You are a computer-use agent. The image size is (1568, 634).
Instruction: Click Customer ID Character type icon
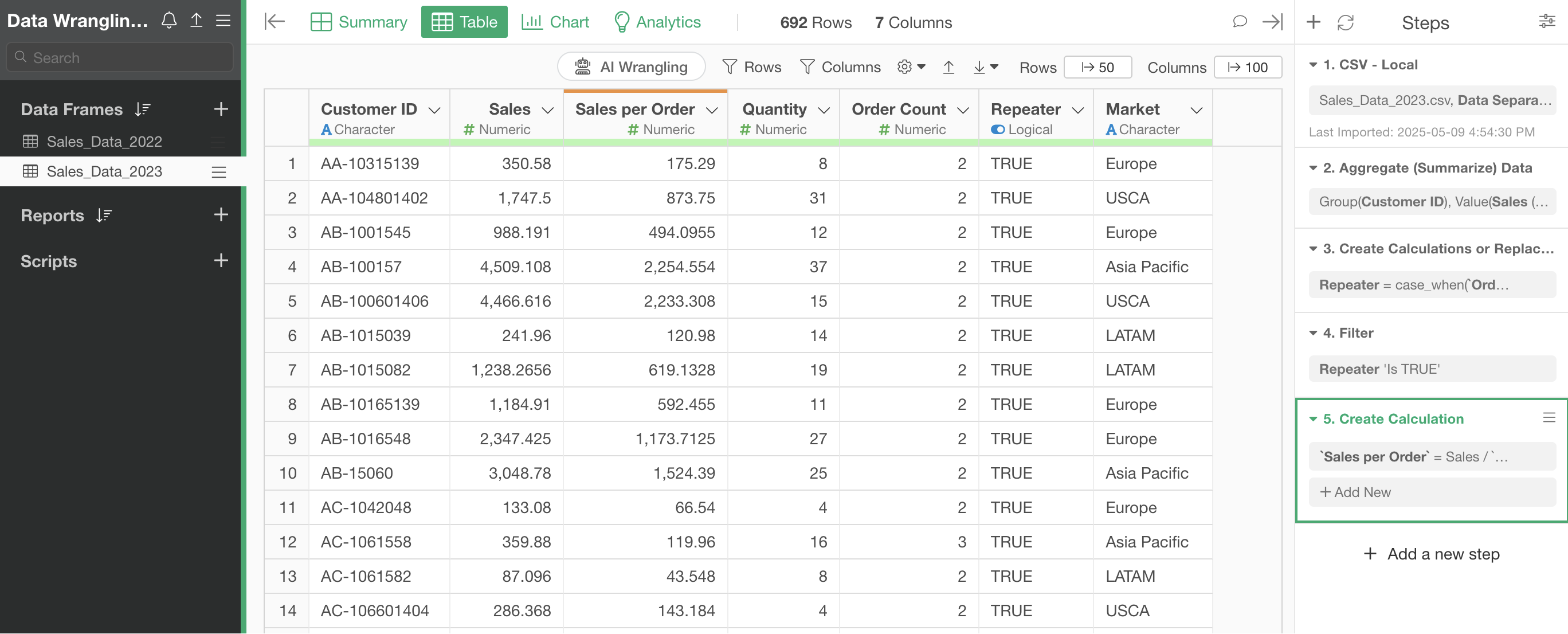[x=326, y=130]
